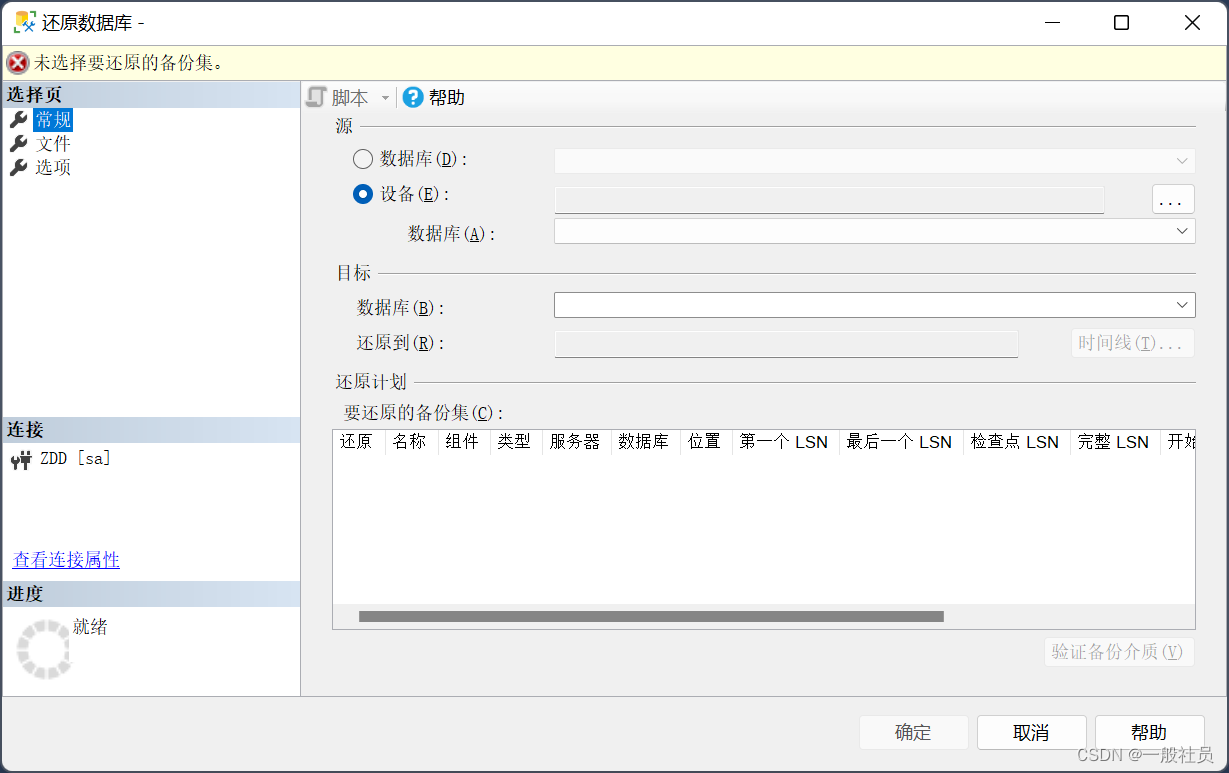Click the 服务器 column header
Viewport: 1229px width, 773px height.
pyautogui.click(x=577, y=442)
